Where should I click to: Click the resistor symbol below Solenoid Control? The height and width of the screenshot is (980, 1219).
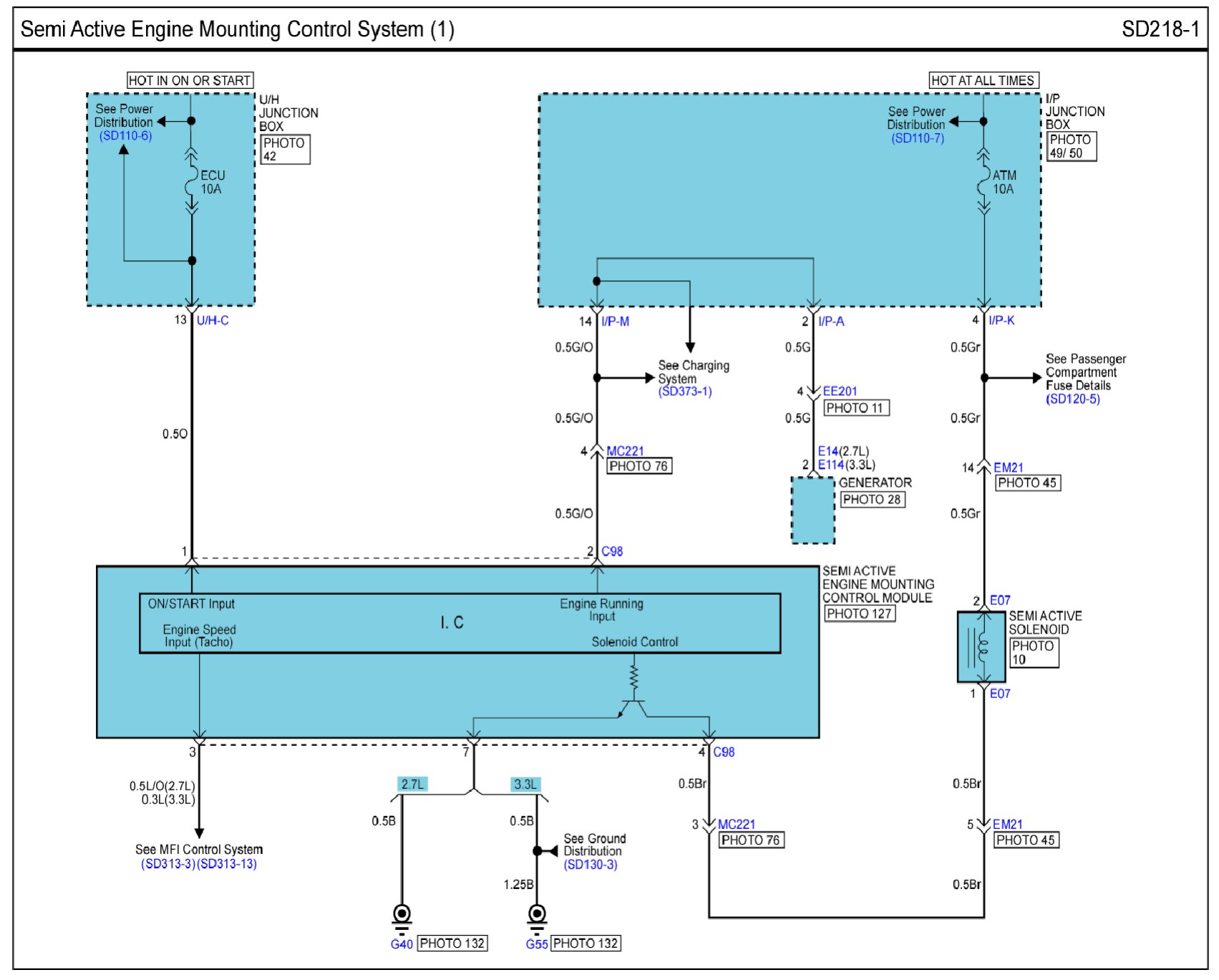tap(633, 677)
